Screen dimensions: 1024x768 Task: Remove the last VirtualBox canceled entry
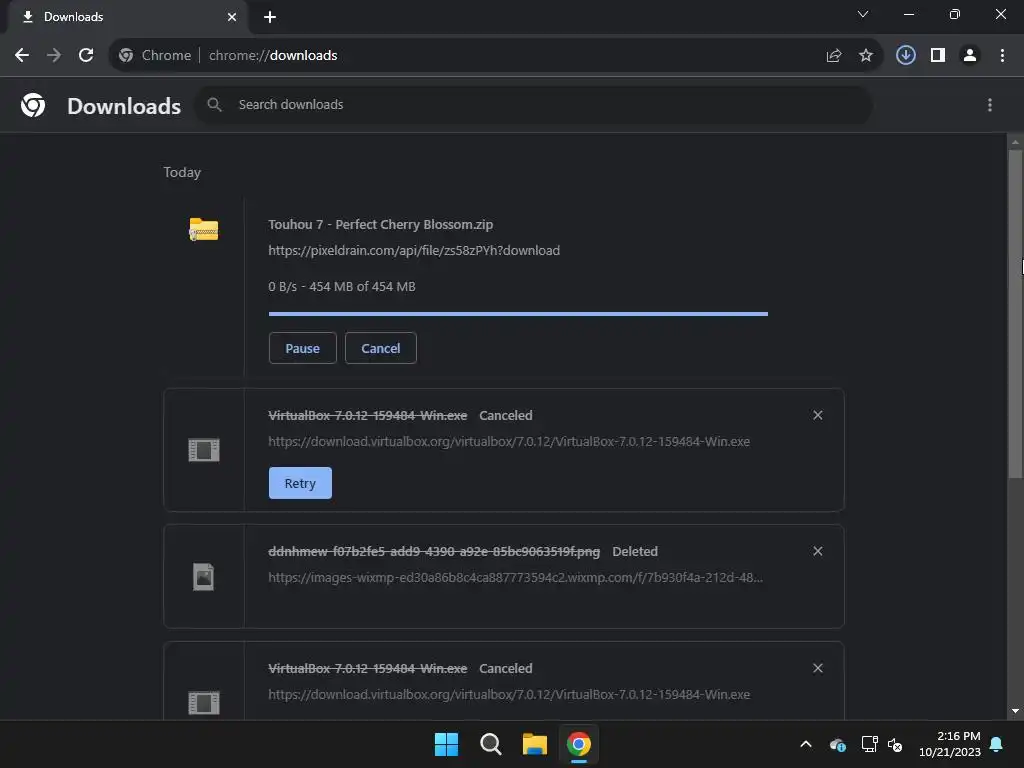point(818,668)
